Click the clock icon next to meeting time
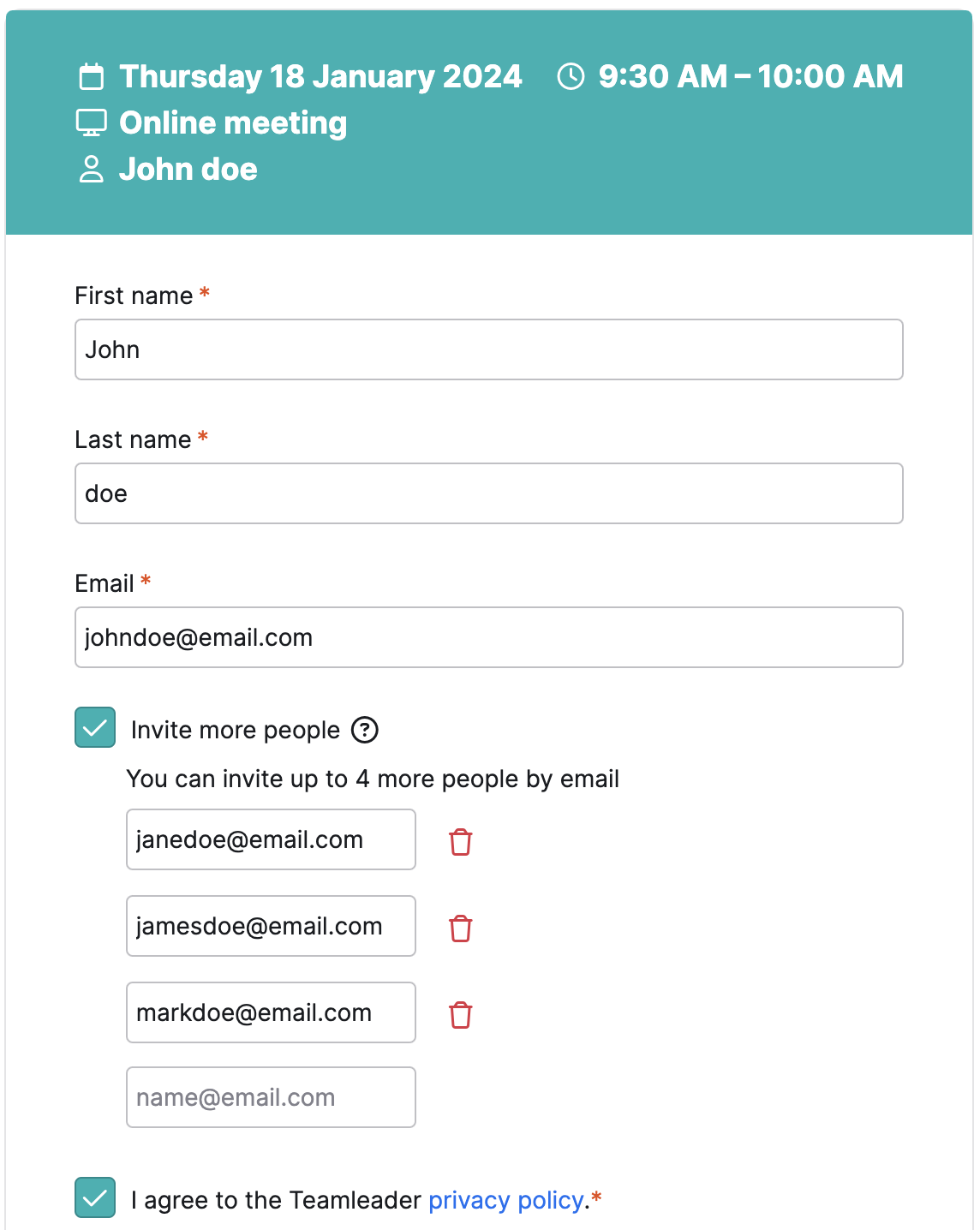 tap(571, 76)
